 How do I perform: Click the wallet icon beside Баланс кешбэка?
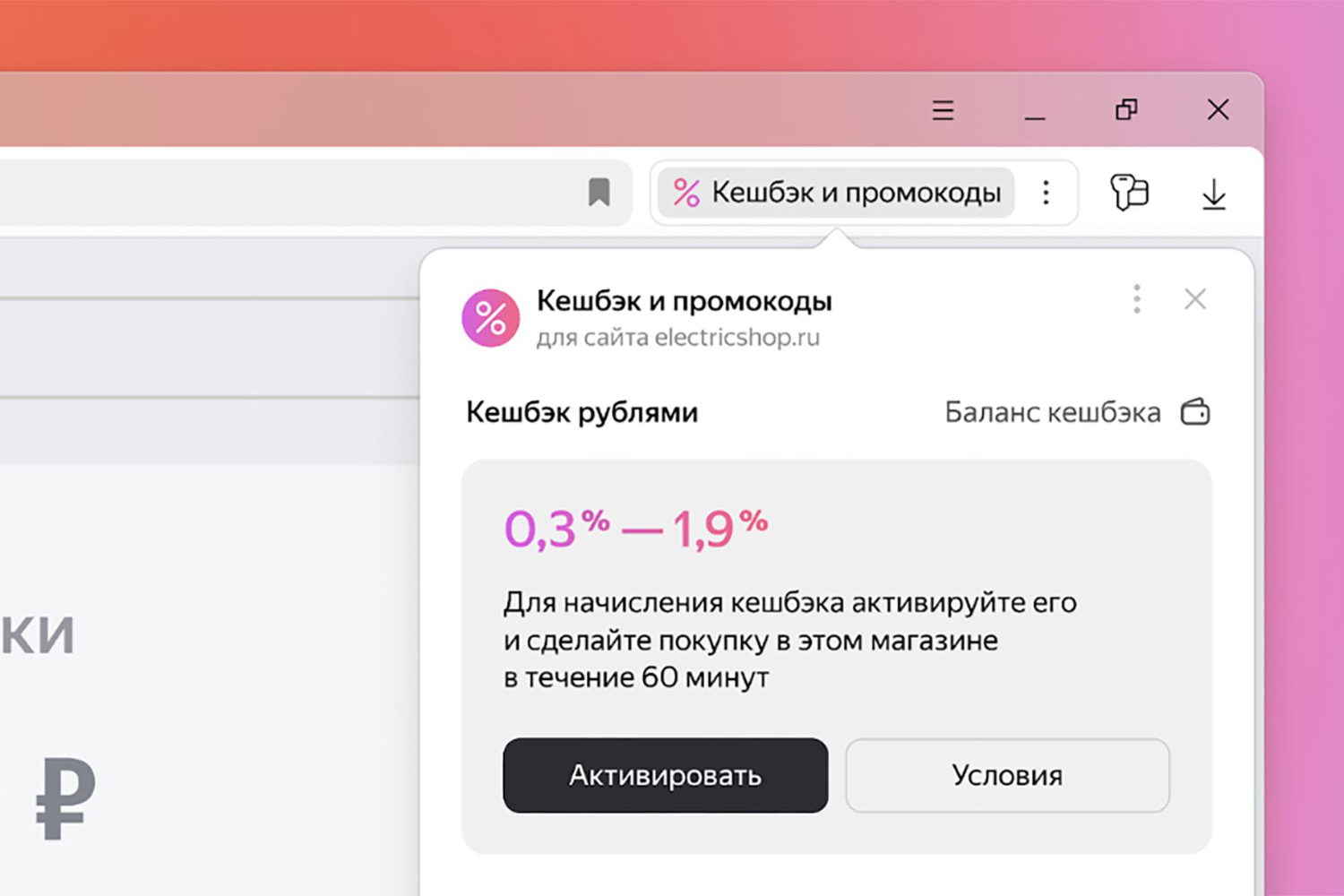click(1195, 412)
